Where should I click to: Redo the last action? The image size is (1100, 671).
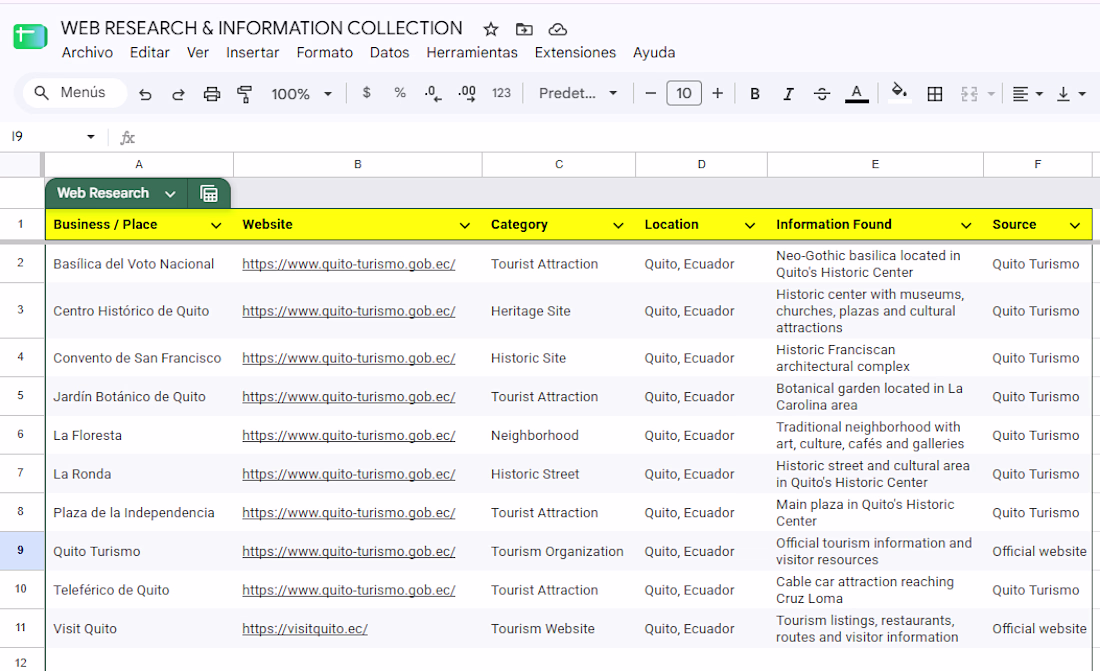click(x=178, y=93)
